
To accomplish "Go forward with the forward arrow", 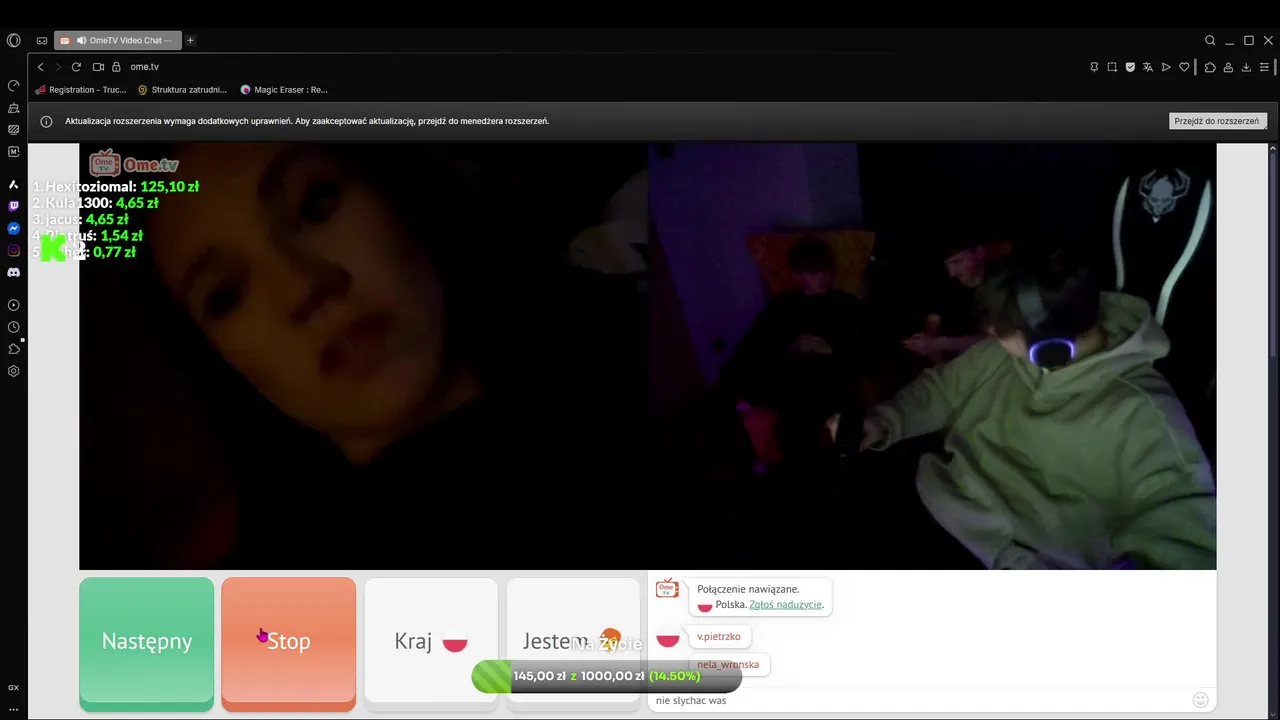I will click(x=58, y=67).
